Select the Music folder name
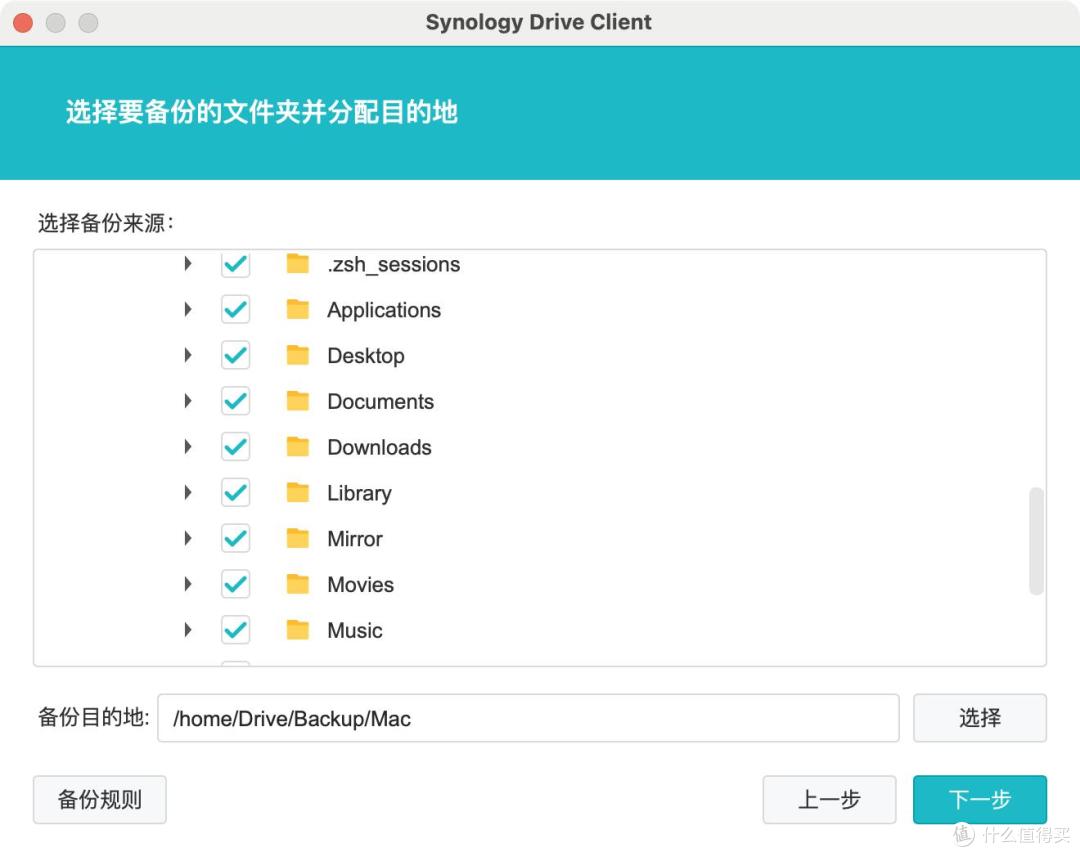This screenshot has width=1080, height=857. 355,630
